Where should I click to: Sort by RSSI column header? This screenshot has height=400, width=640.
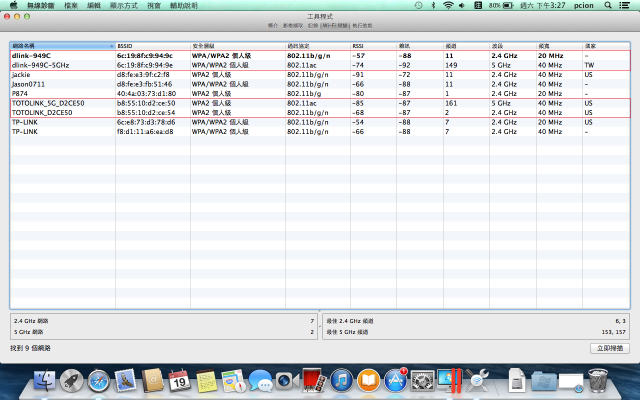[373, 46]
